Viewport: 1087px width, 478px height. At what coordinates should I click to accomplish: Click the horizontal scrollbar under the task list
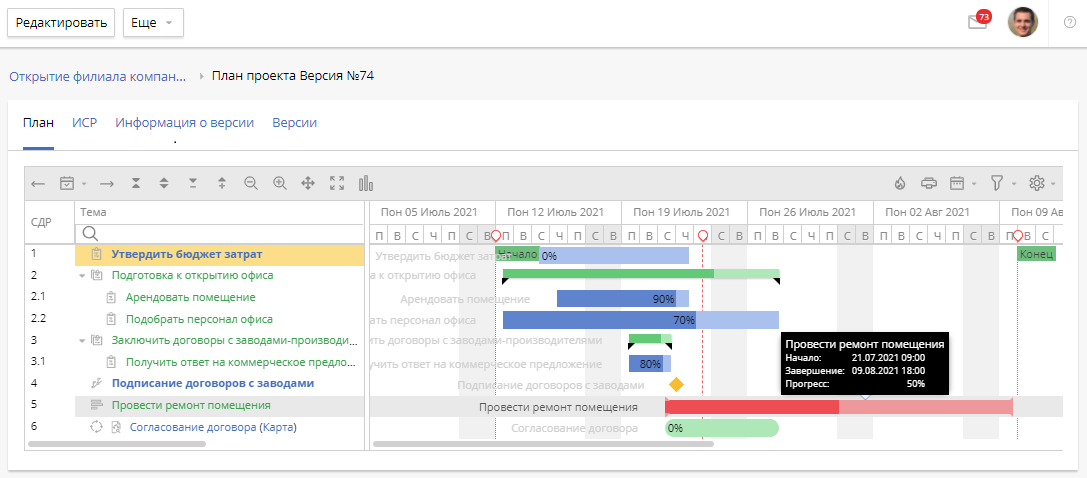116,443
